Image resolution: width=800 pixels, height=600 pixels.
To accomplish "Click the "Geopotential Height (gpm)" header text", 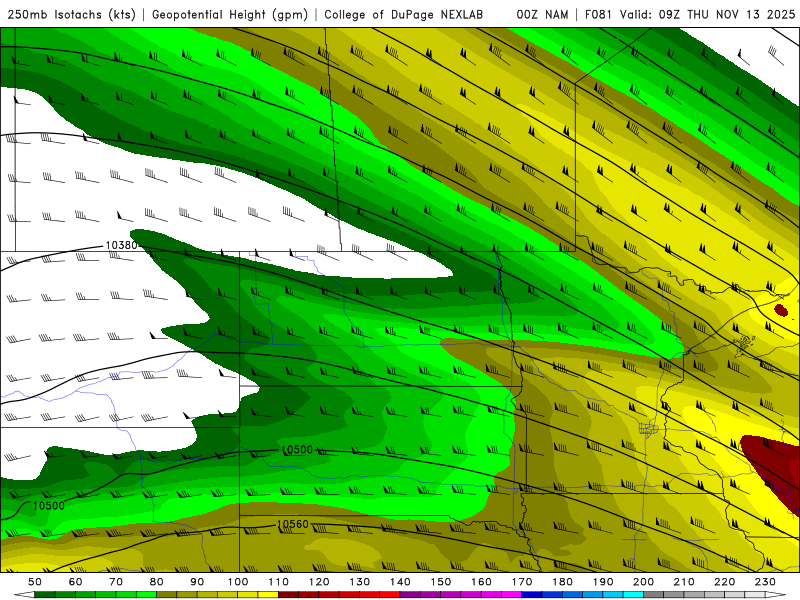I will 230,14.
